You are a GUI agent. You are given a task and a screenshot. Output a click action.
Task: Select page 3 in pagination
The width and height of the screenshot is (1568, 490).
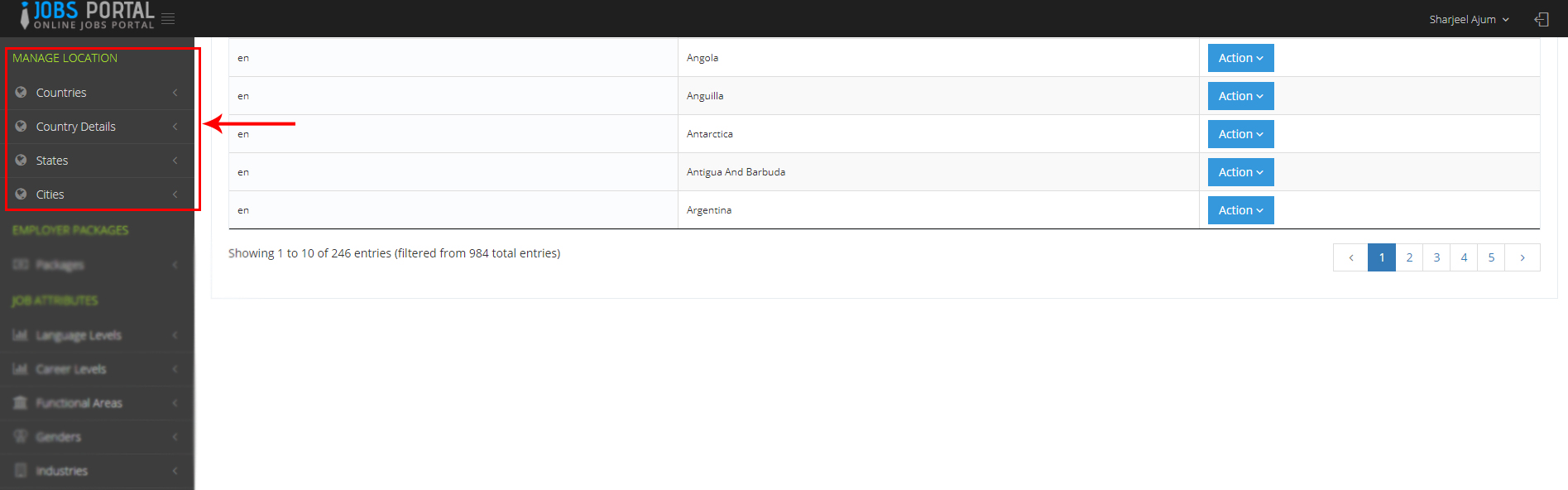tap(1436, 257)
